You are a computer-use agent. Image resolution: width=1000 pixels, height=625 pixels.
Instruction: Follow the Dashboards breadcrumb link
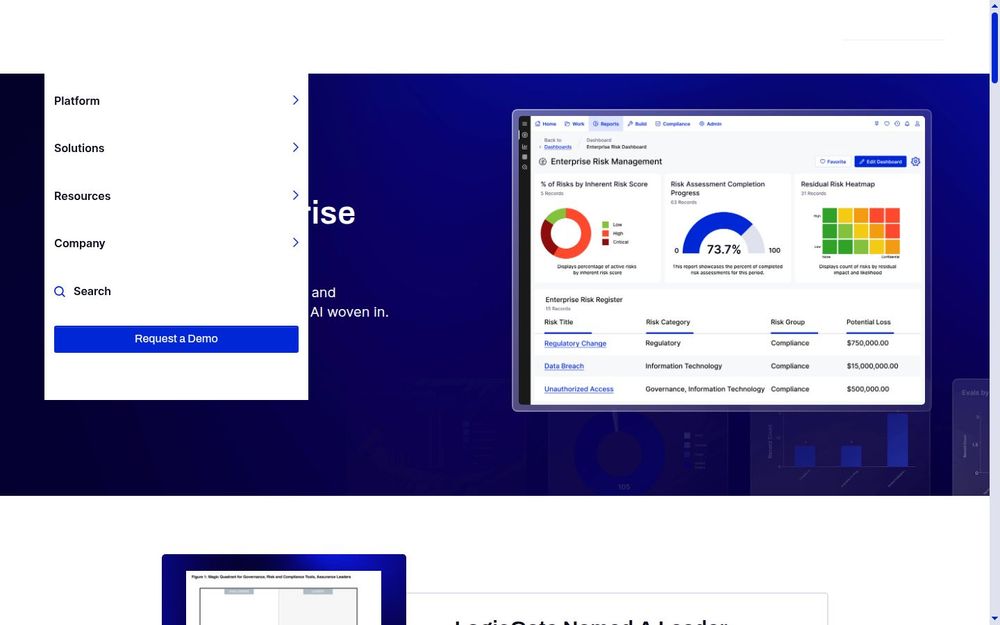tap(557, 147)
